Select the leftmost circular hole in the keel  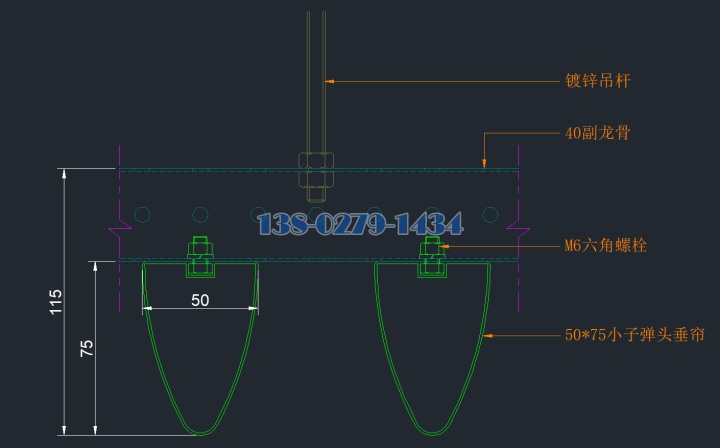[x=143, y=214]
